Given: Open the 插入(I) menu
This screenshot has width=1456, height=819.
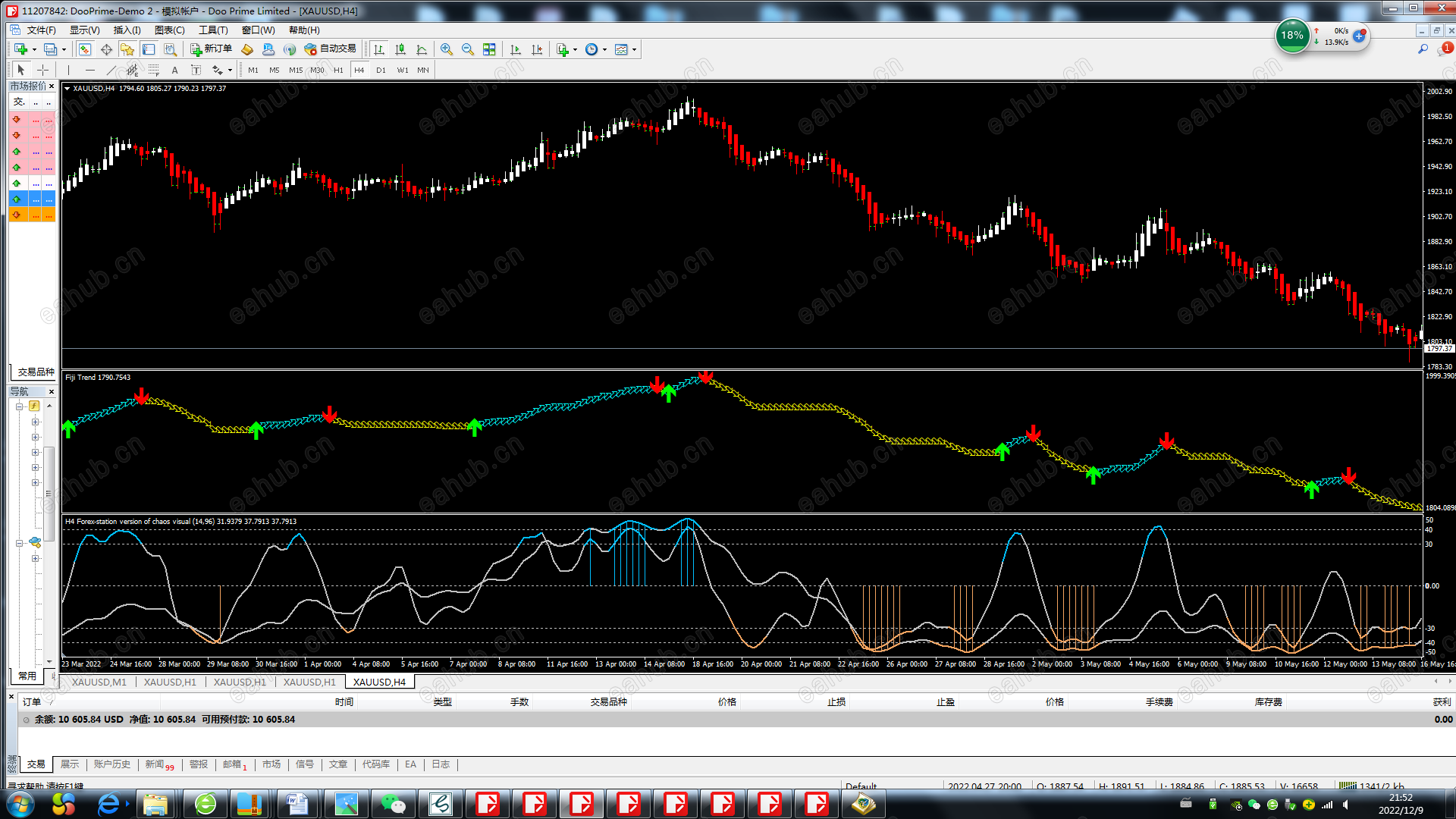Looking at the screenshot, I should pyautogui.click(x=127, y=30).
